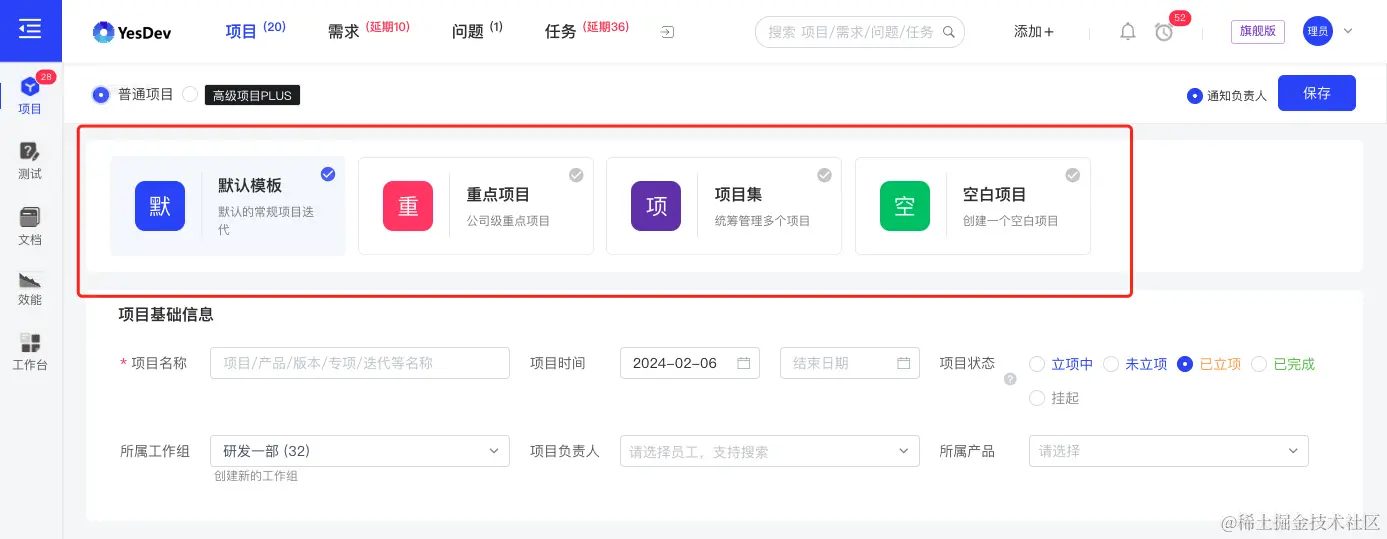This screenshot has height=539, width=1387.
Task: Click the 保存 button
Action: [1317, 93]
